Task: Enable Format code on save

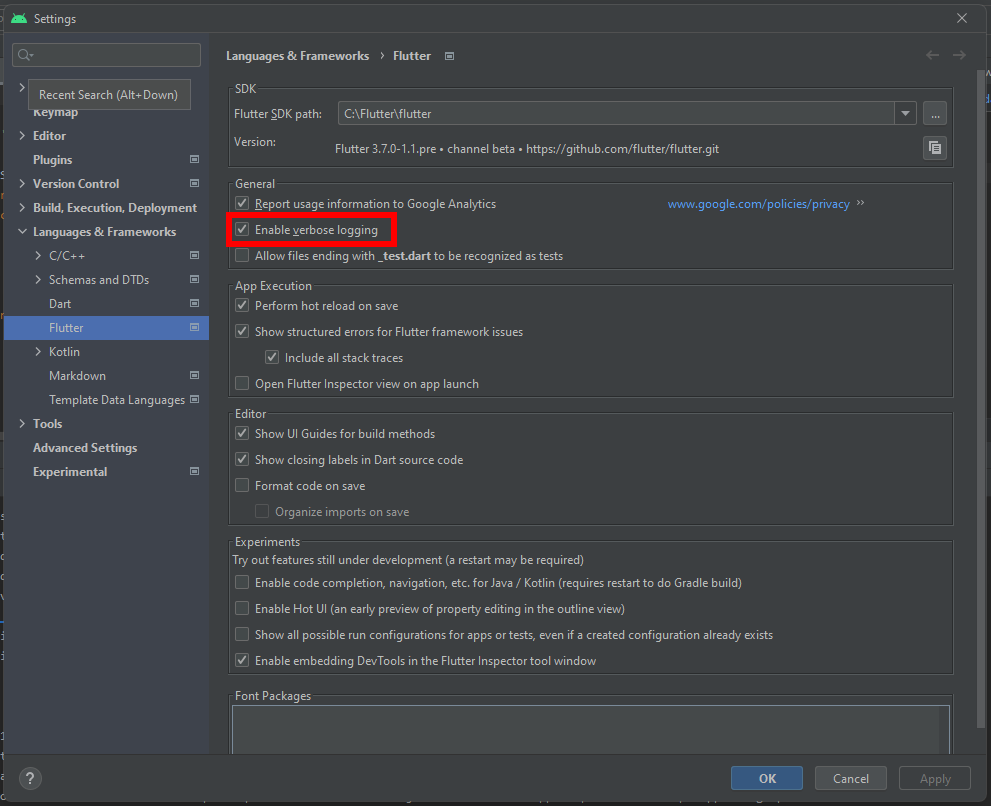Action: coord(241,485)
